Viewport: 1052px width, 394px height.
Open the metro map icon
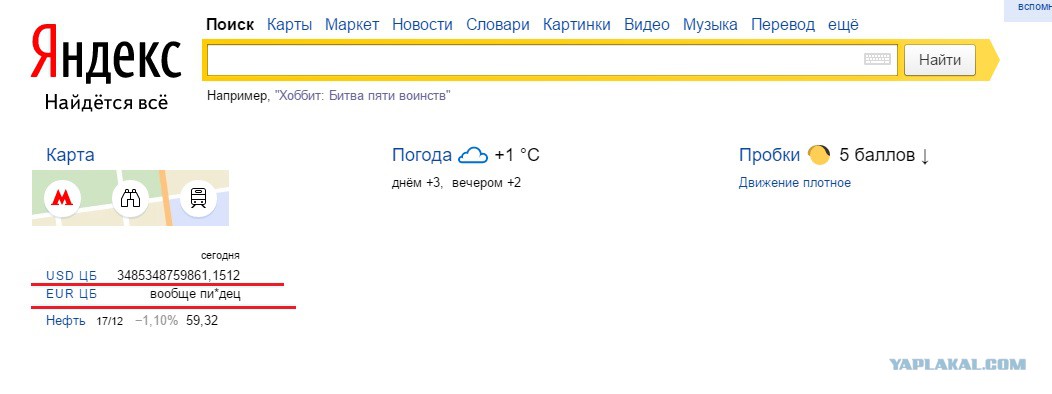coord(62,198)
